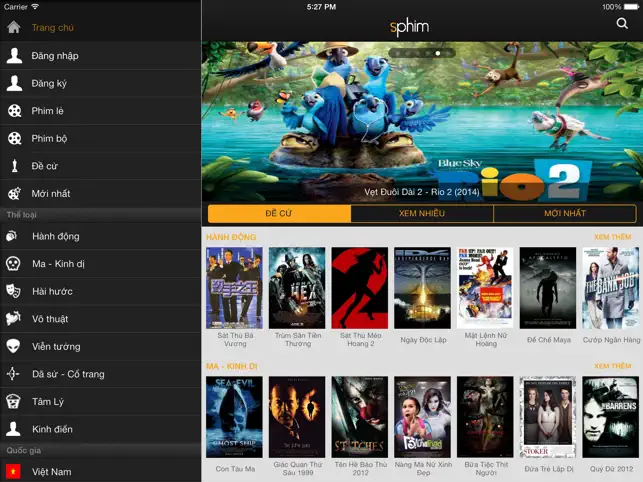The image size is (643, 482).
Task: Open the Đăng ký register menu item
Action: pos(100,83)
